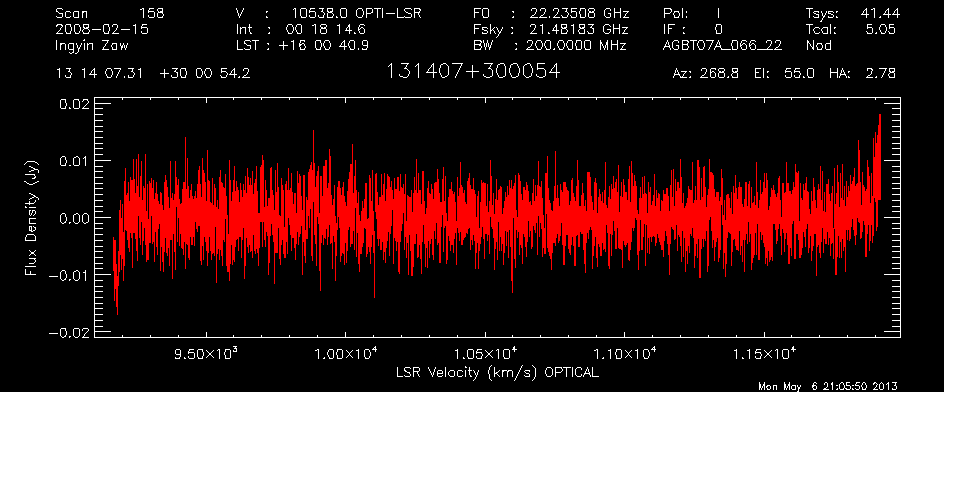Click Tsys value 41.44
962x490 pixels.
880,13
